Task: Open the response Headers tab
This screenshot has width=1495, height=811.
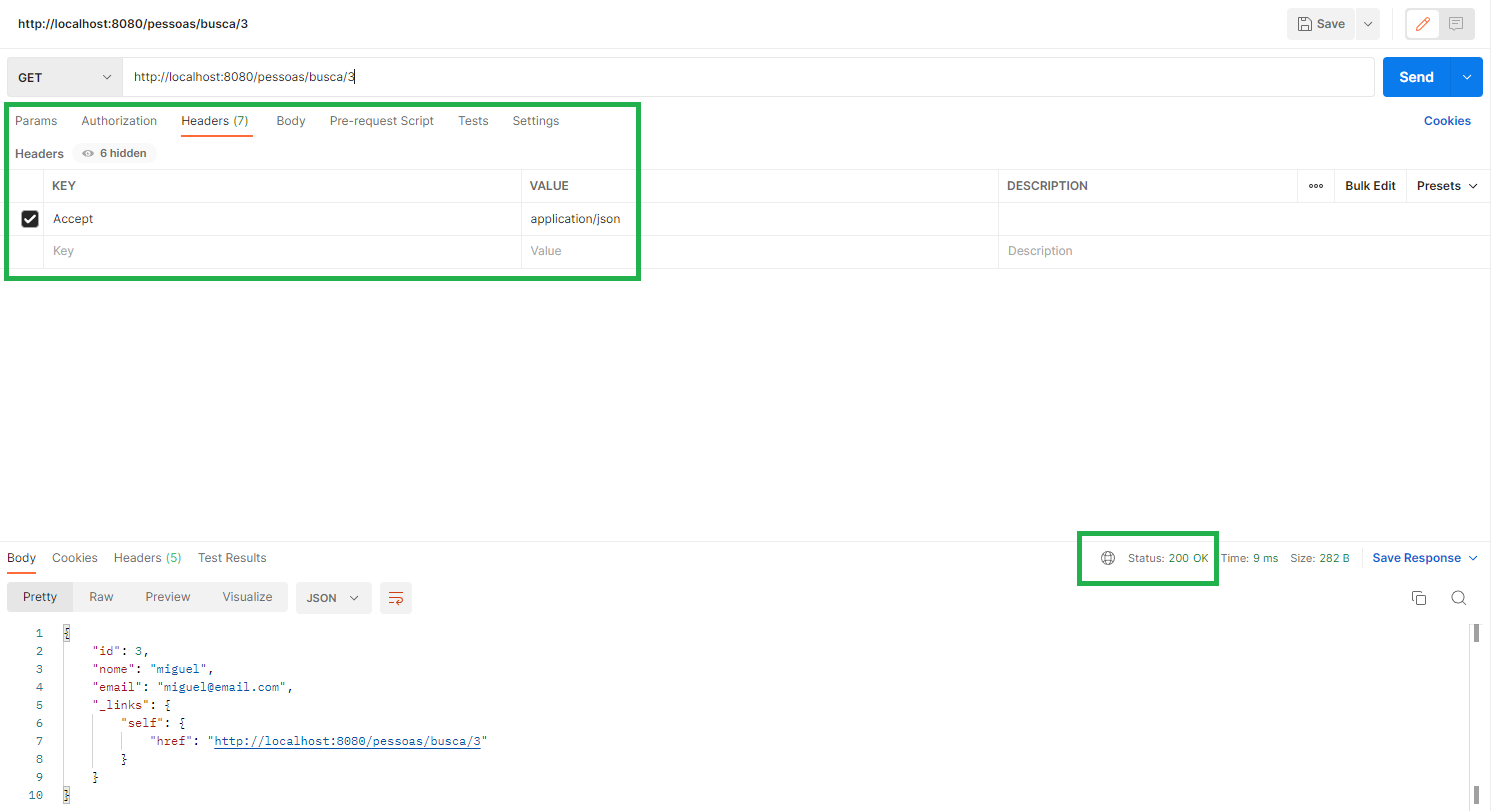Action: [x=147, y=558]
